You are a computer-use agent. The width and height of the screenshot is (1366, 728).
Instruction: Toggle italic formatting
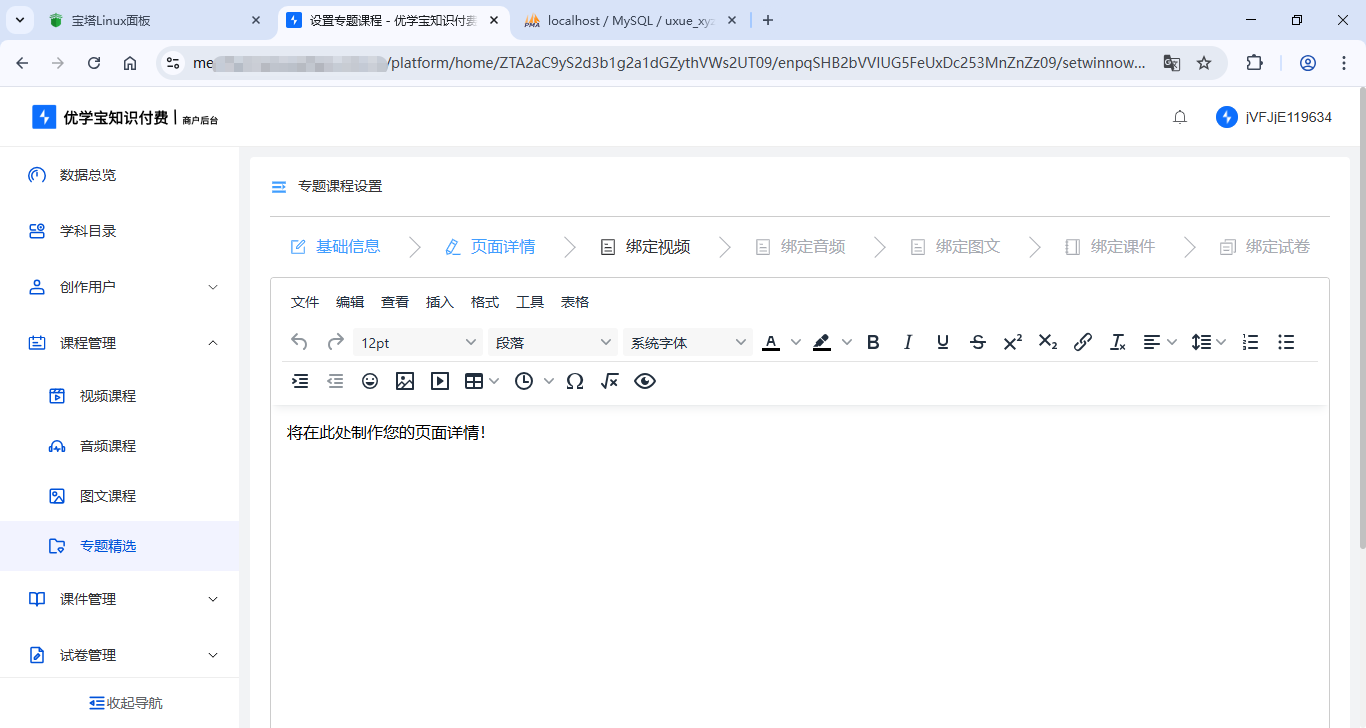pos(908,342)
